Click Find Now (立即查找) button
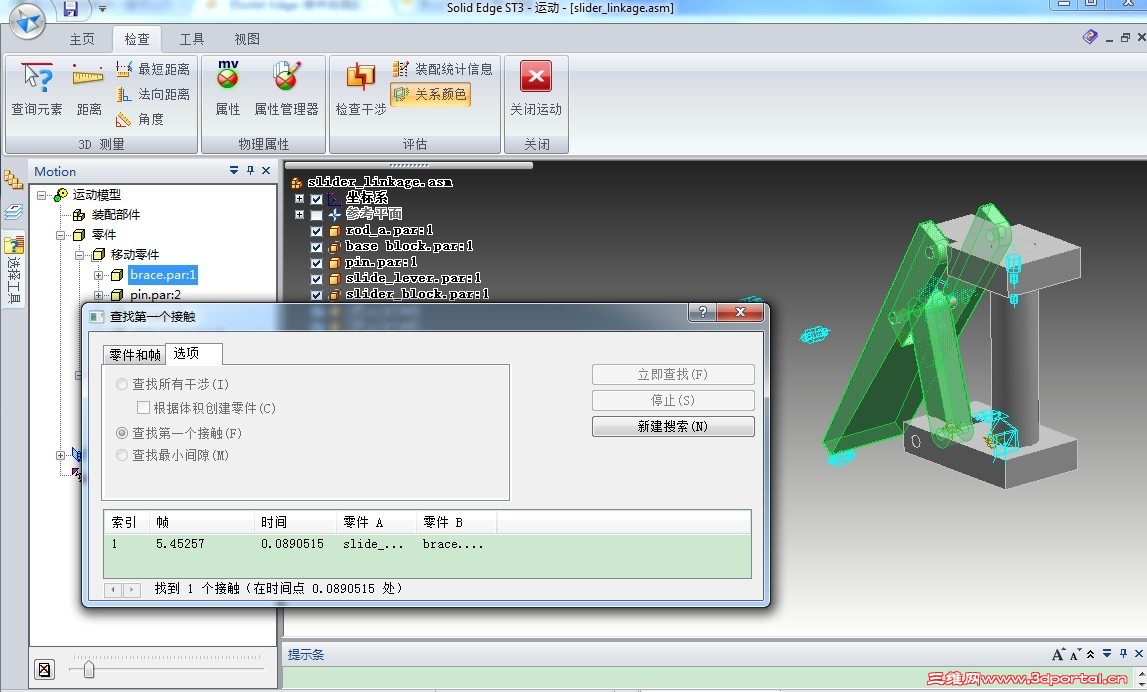The image size is (1147, 692). [x=673, y=375]
